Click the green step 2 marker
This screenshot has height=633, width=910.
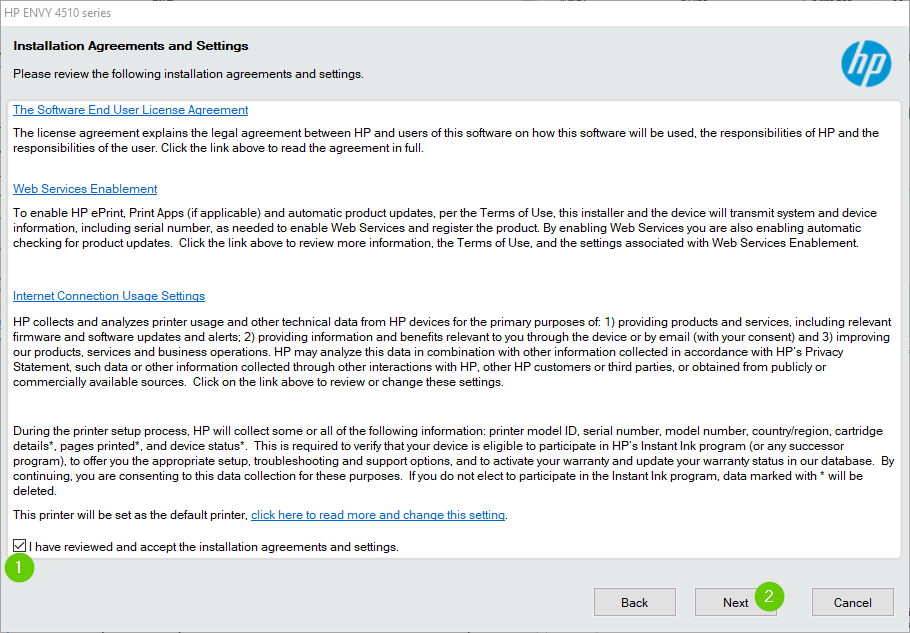click(770, 595)
